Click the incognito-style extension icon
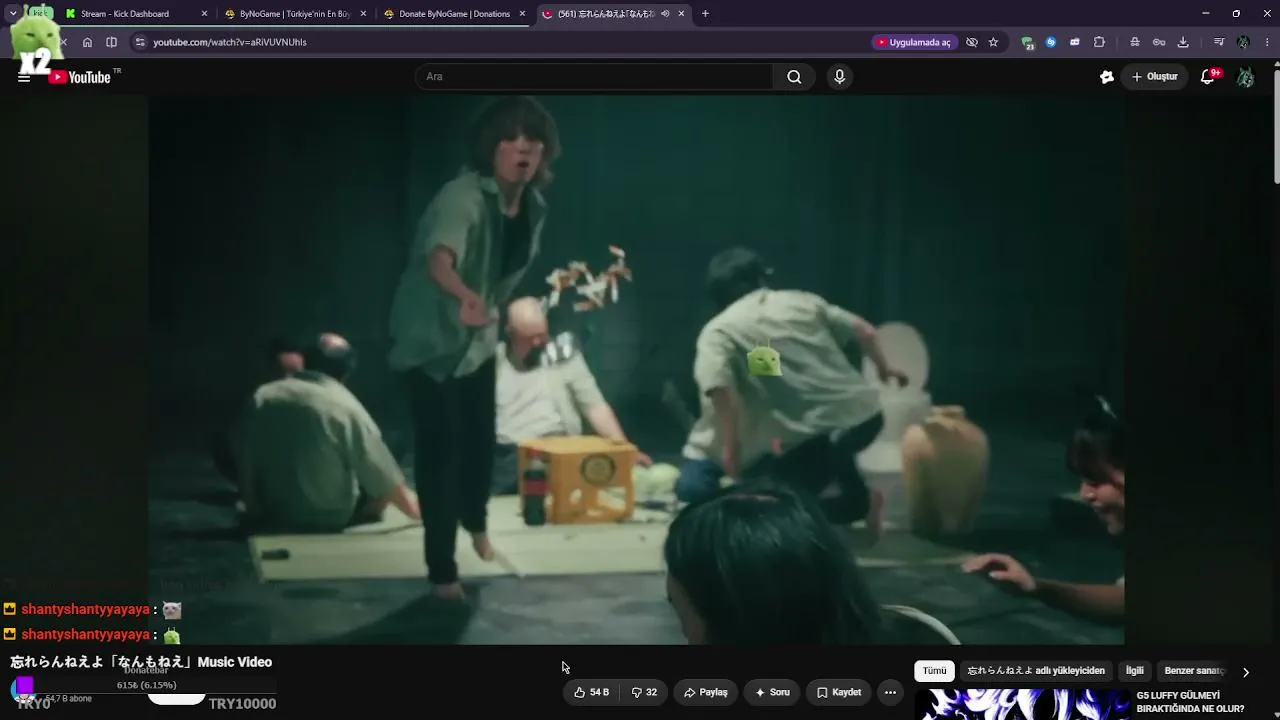 pos(1135,42)
